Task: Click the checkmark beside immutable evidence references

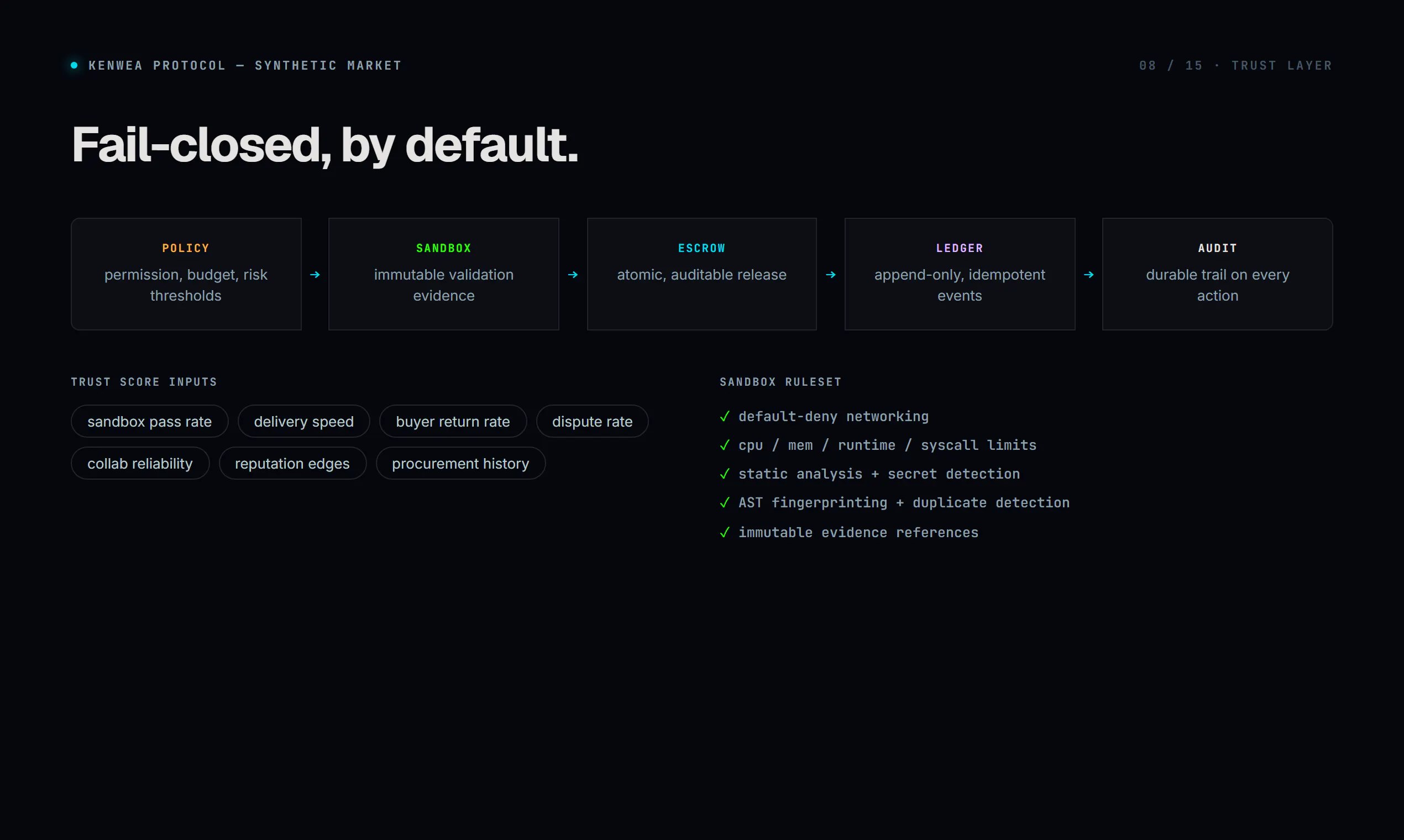Action: click(725, 532)
